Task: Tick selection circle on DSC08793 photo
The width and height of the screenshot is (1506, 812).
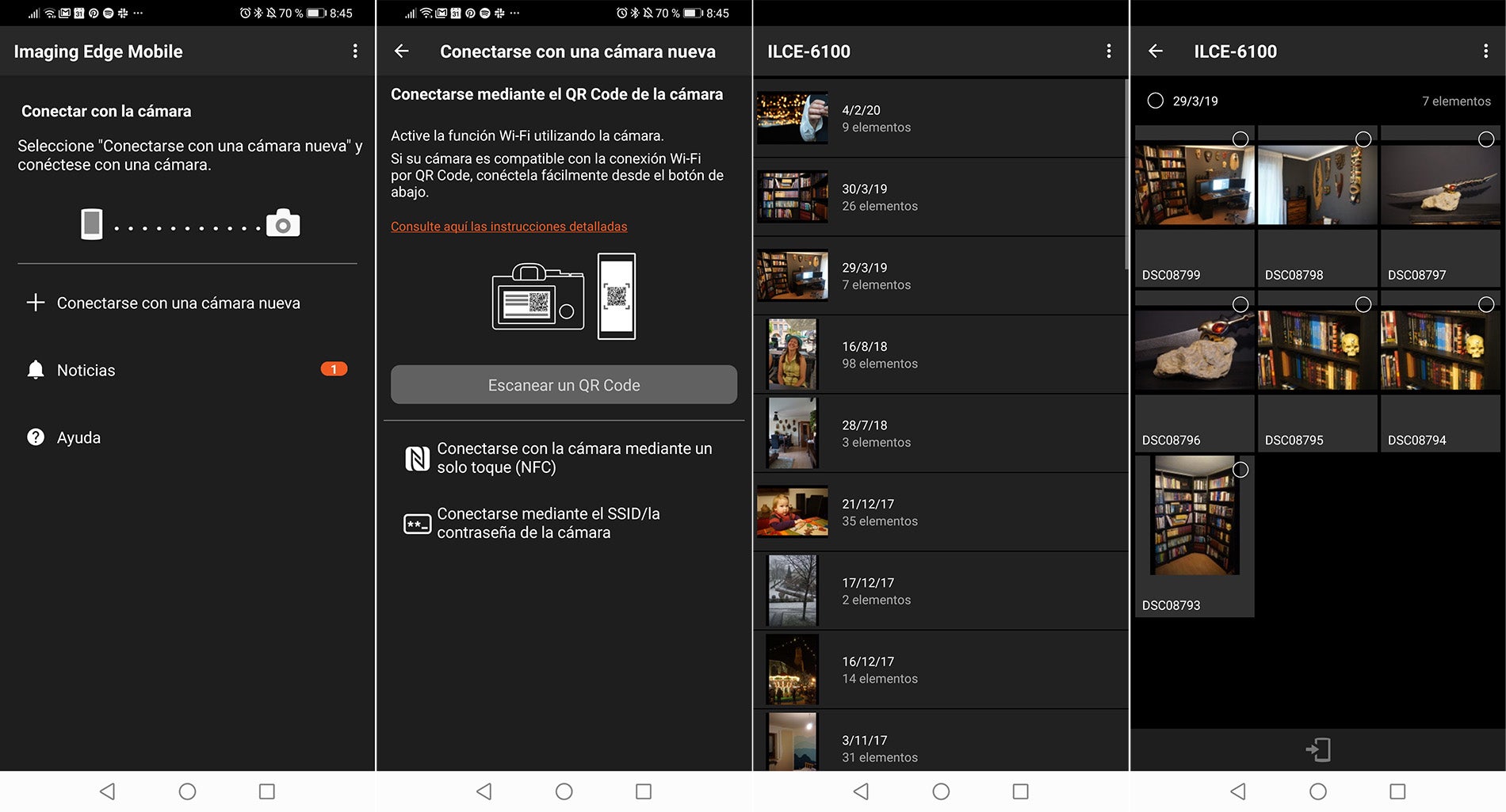Action: click(1240, 470)
